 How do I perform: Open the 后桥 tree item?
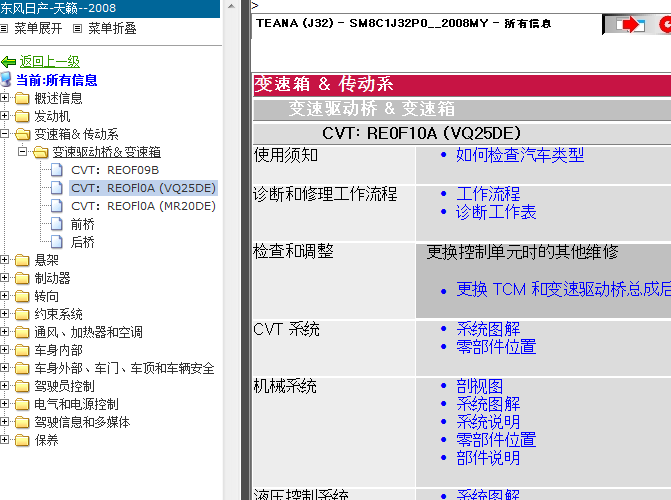83,242
